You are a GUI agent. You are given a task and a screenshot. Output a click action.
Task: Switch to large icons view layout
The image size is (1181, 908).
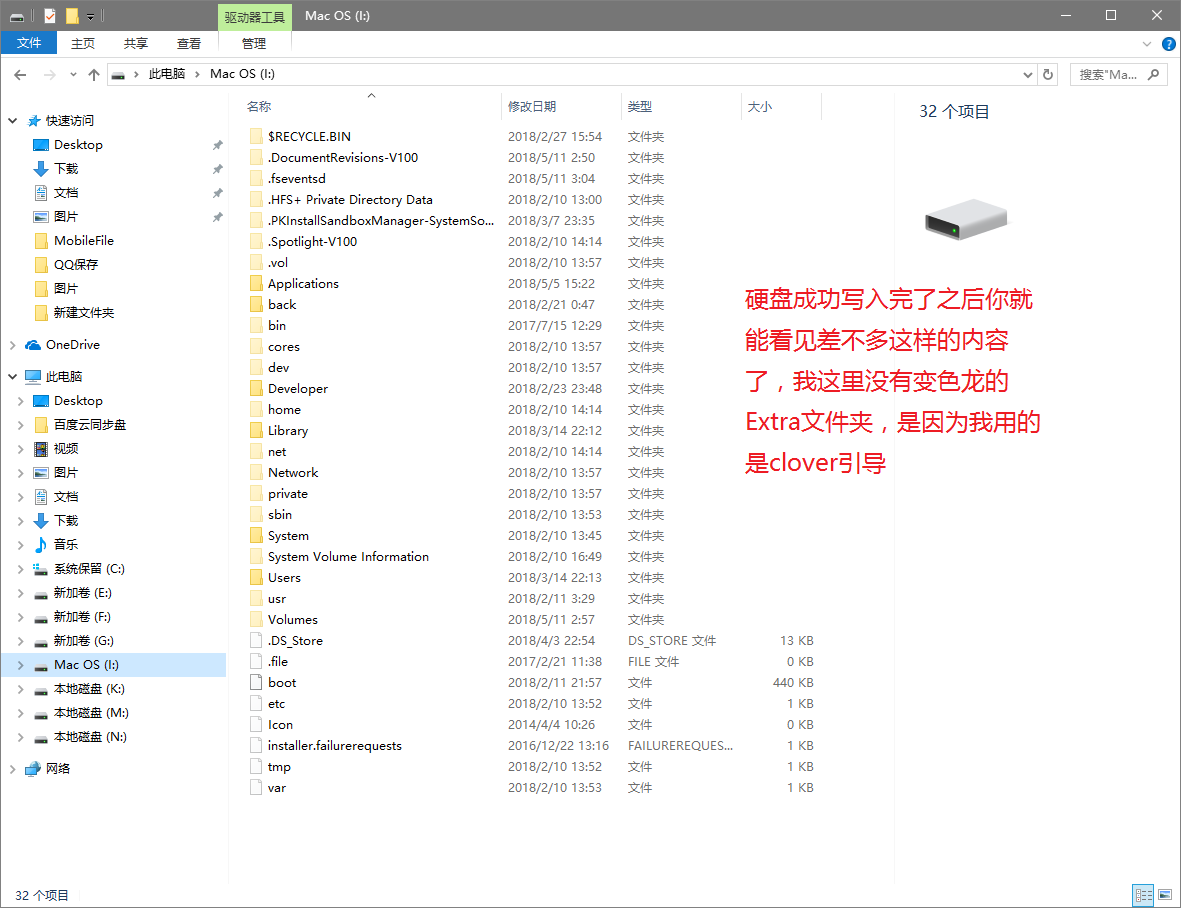coord(1165,894)
